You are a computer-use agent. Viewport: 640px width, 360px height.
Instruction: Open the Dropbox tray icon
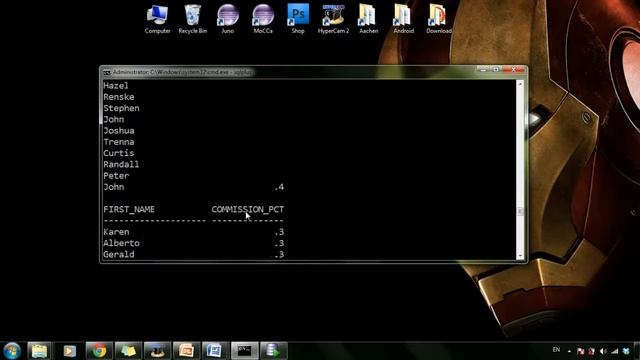point(626,351)
